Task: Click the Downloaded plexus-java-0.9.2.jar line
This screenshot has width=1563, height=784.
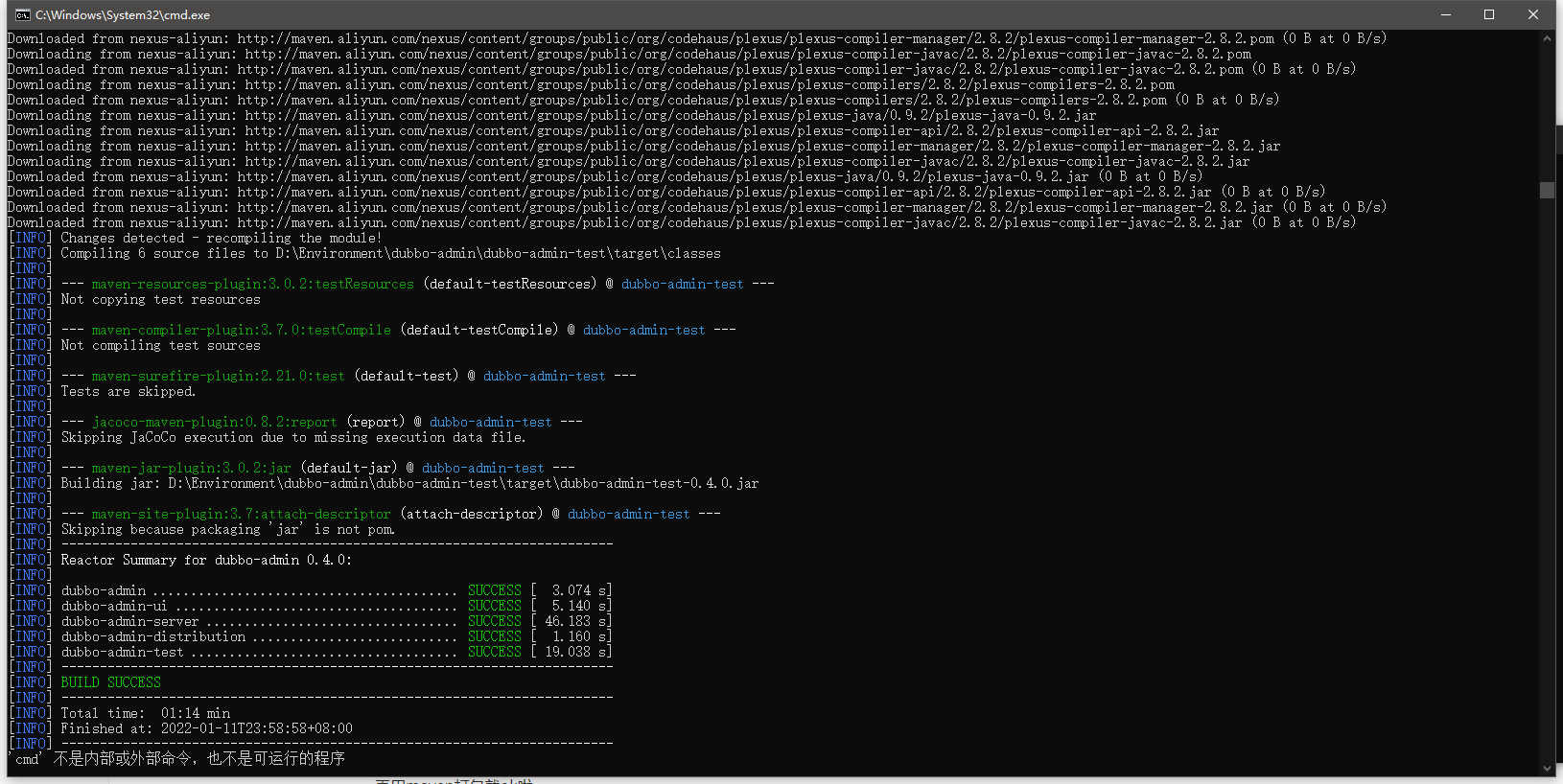Action: click(x=605, y=176)
